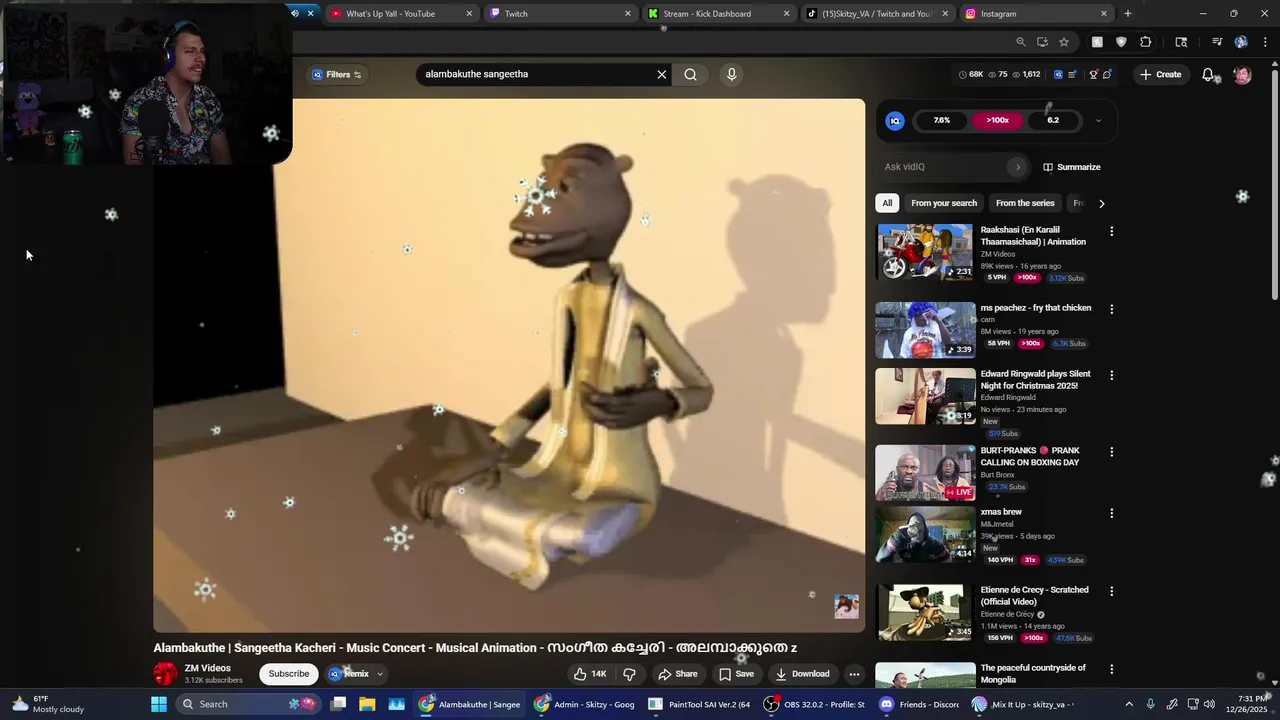Select the 'From your search' chip
Screen dimensions: 1280x720
[x=944, y=203]
